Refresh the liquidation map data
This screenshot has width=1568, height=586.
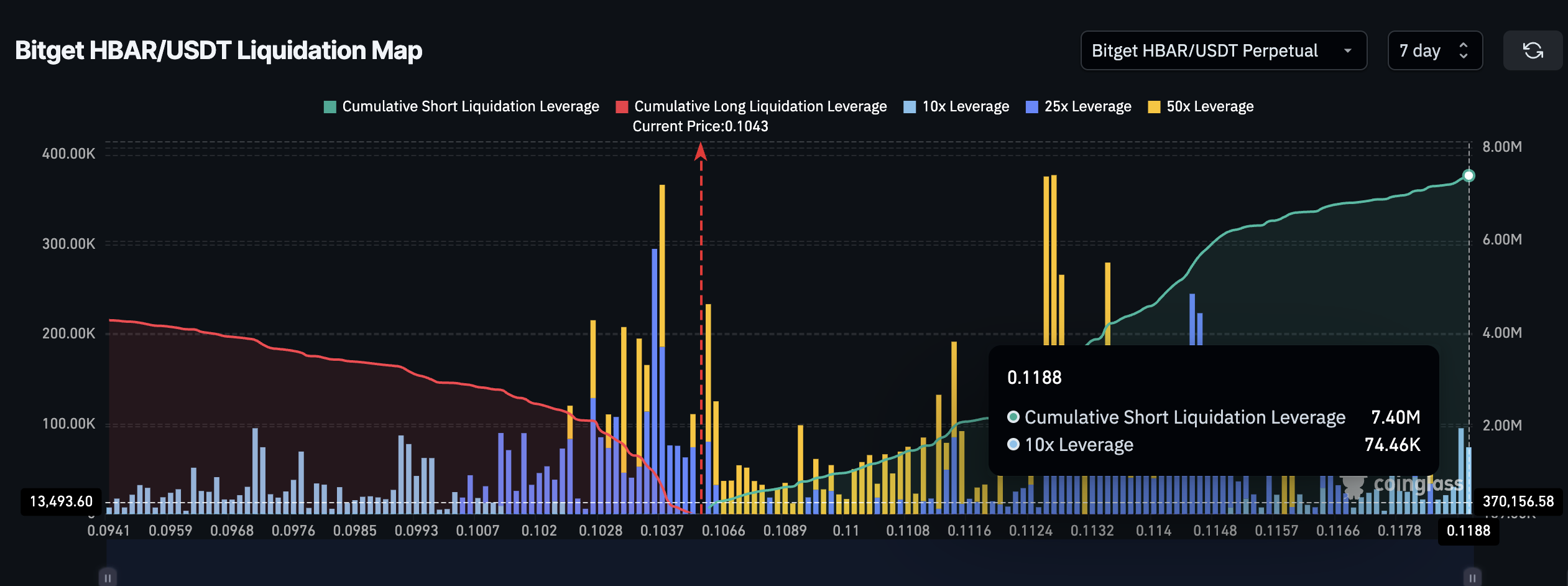tap(1533, 50)
